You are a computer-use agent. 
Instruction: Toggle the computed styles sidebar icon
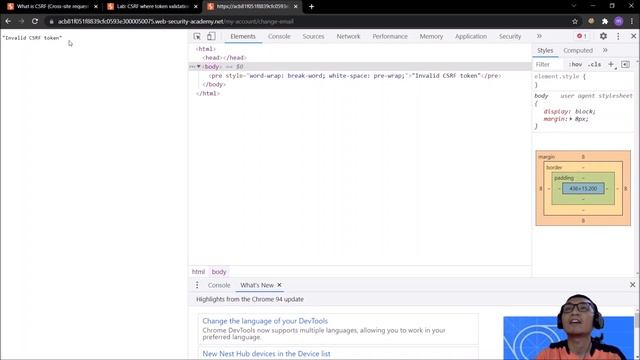click(x=625, y=64)
